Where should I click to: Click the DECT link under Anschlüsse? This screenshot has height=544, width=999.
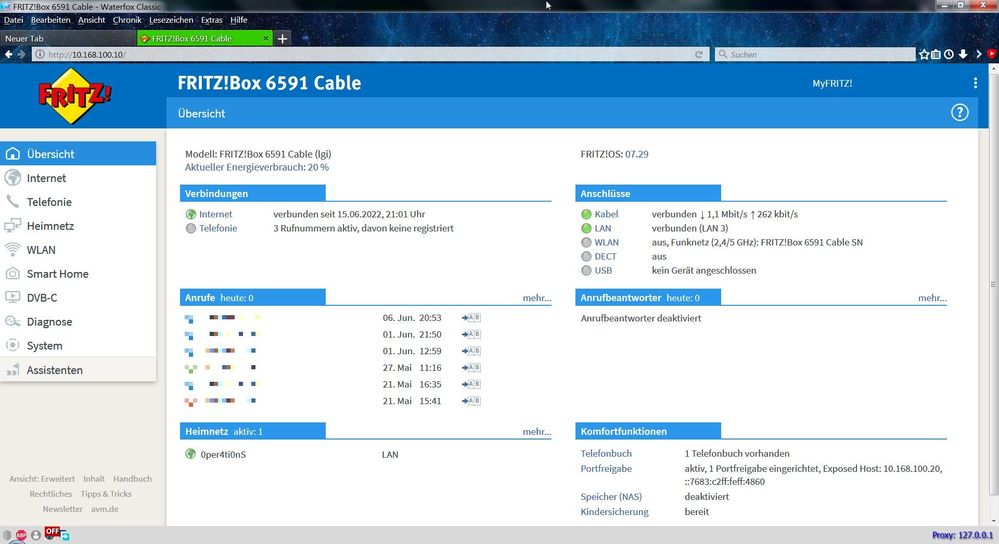[605, 256]
